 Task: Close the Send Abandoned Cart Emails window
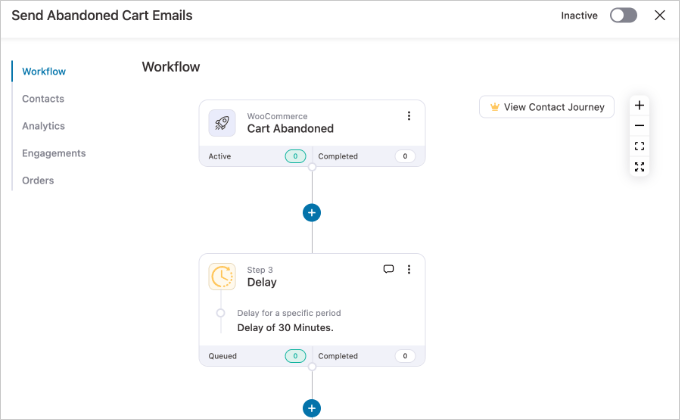659,16
